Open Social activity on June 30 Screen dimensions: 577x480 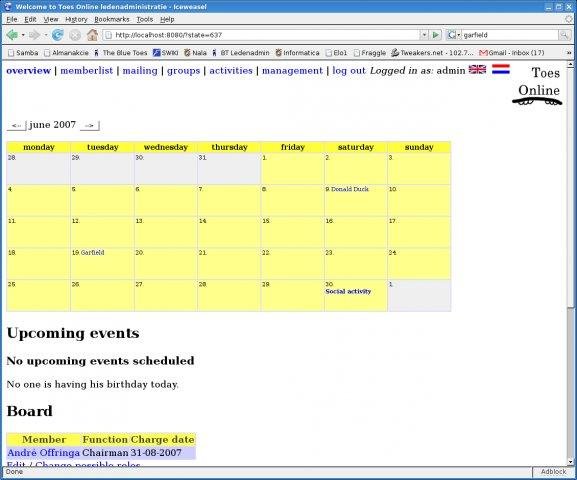click(348, 291)
